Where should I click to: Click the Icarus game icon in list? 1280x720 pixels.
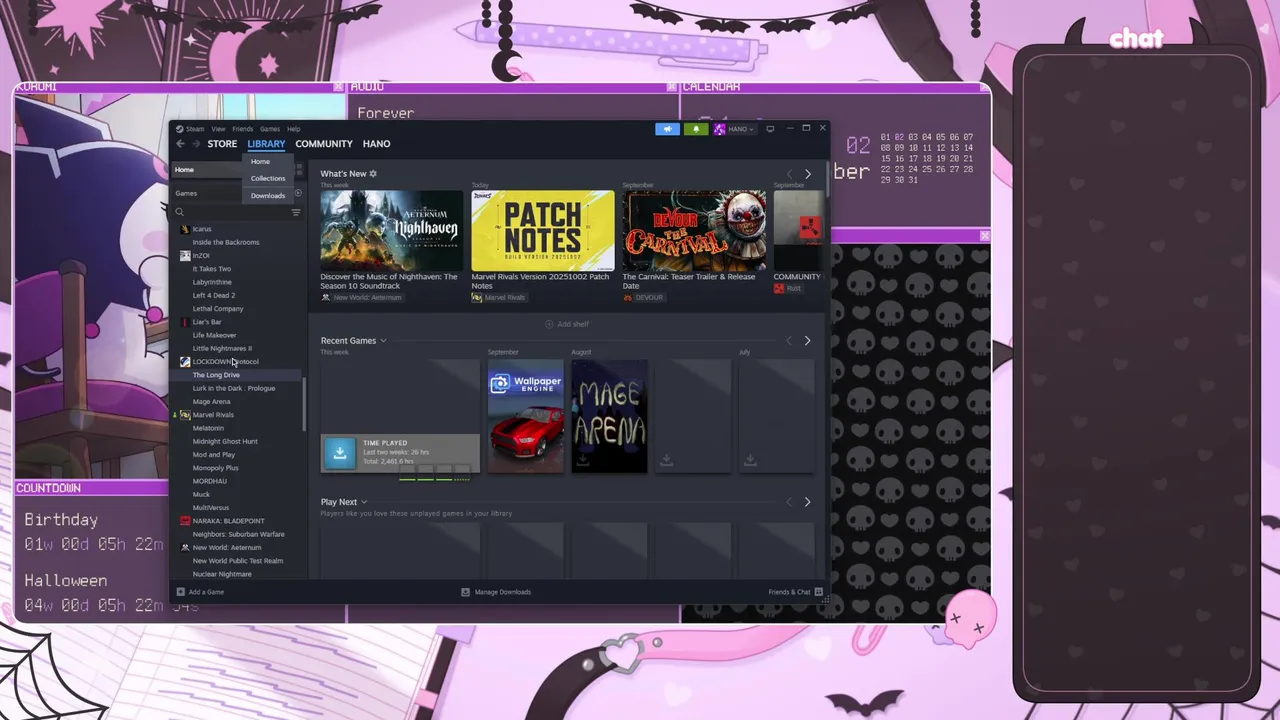[x=185, y=229]
